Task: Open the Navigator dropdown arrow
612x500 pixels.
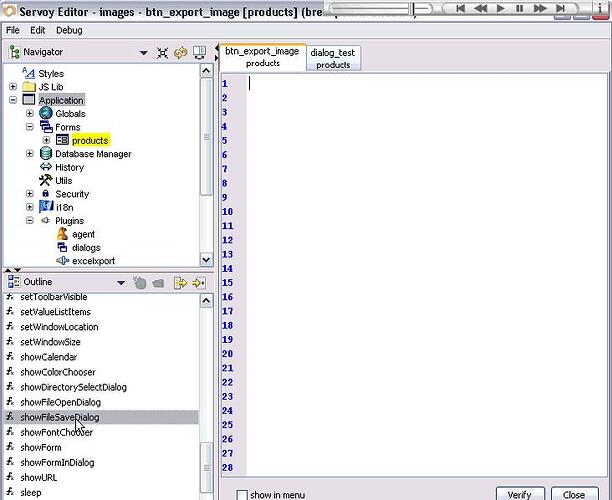Action: [x=144, y=53]
